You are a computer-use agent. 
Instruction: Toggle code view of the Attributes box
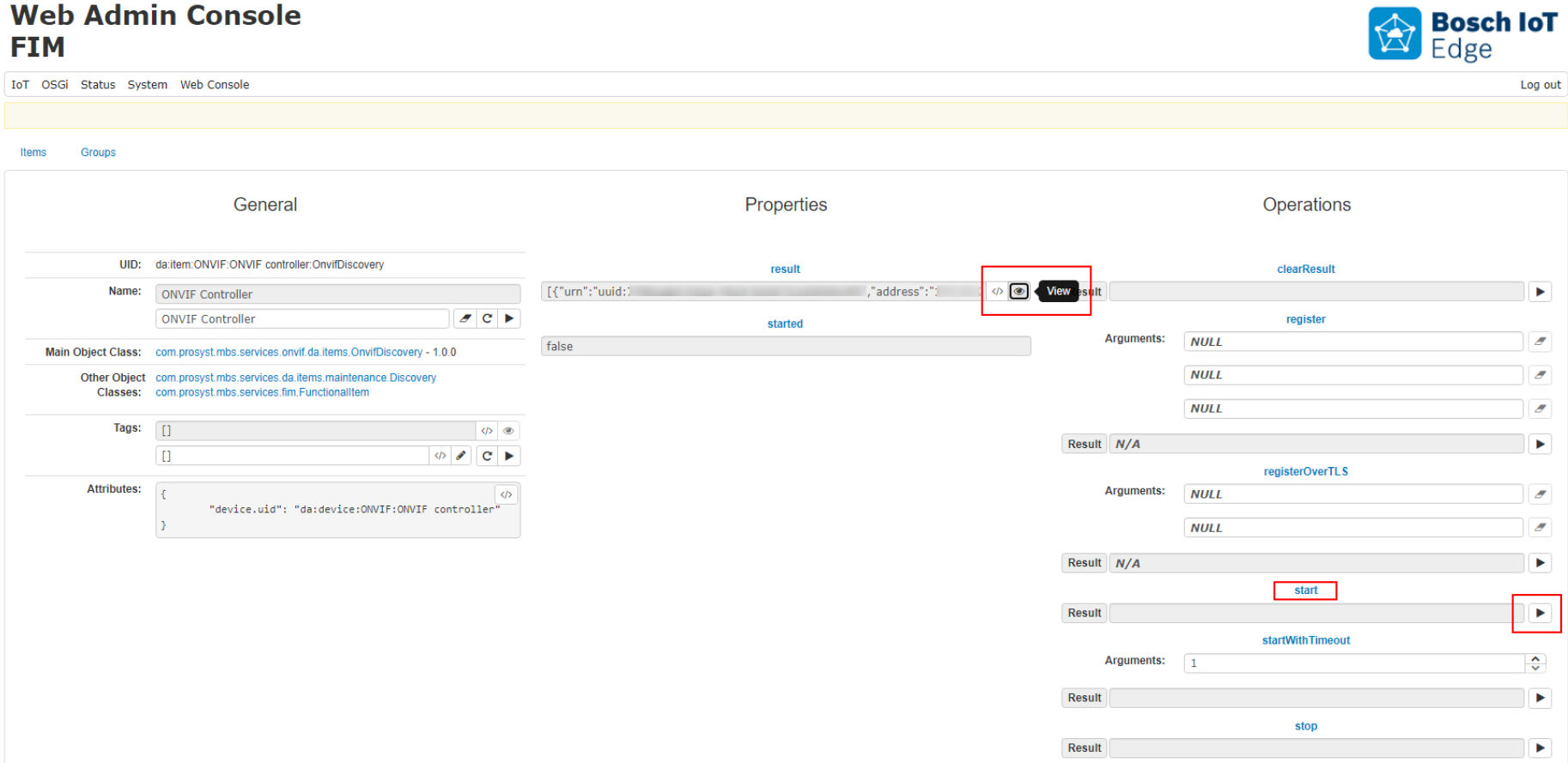[507, 494]
